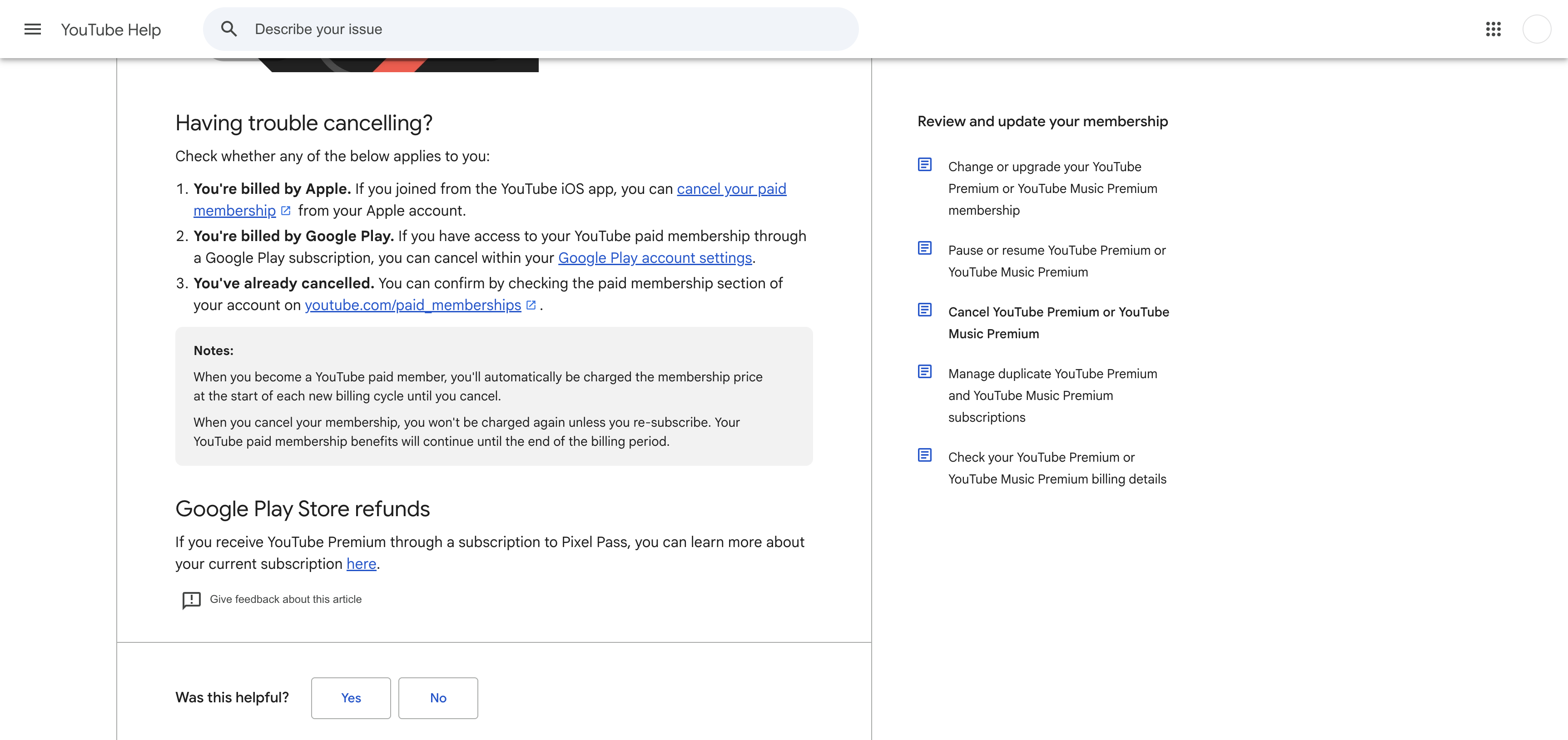
Task: Select Cancel YouTube Premium or Music Premium
Action: (x=1058, y=323)
